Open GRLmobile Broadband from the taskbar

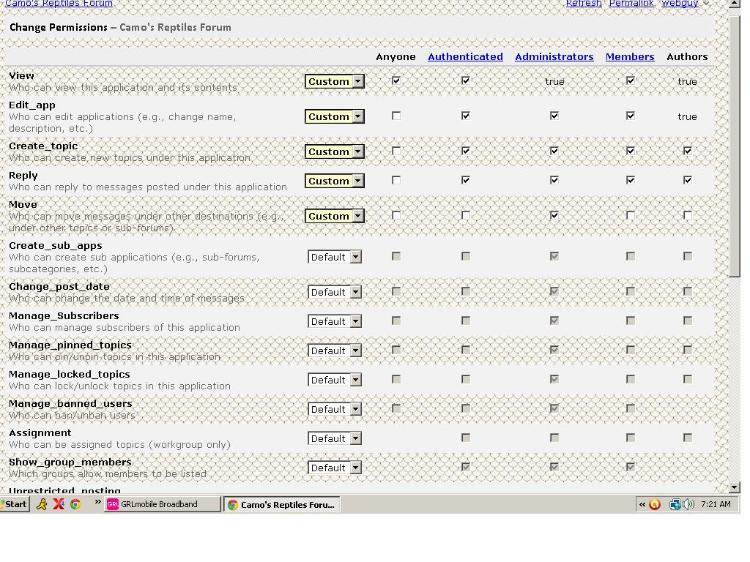pyautogui.click(x=160, y=504)
